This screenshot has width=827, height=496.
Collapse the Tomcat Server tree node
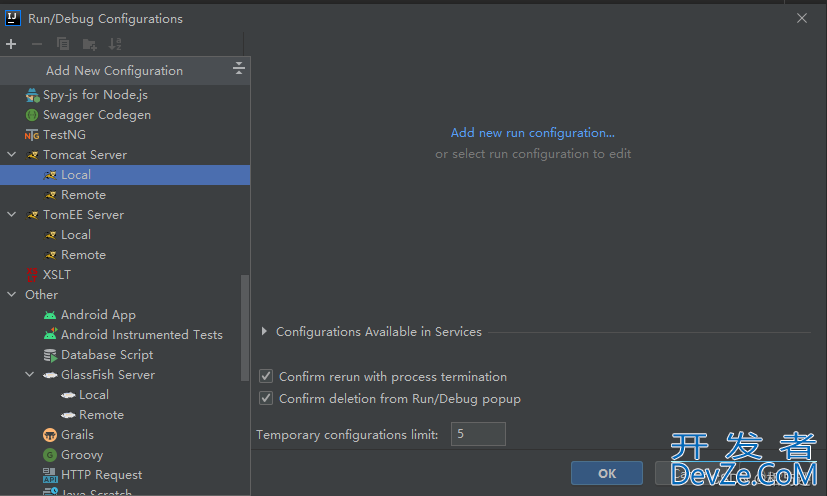pyautogui.click(x=12, y=155)
